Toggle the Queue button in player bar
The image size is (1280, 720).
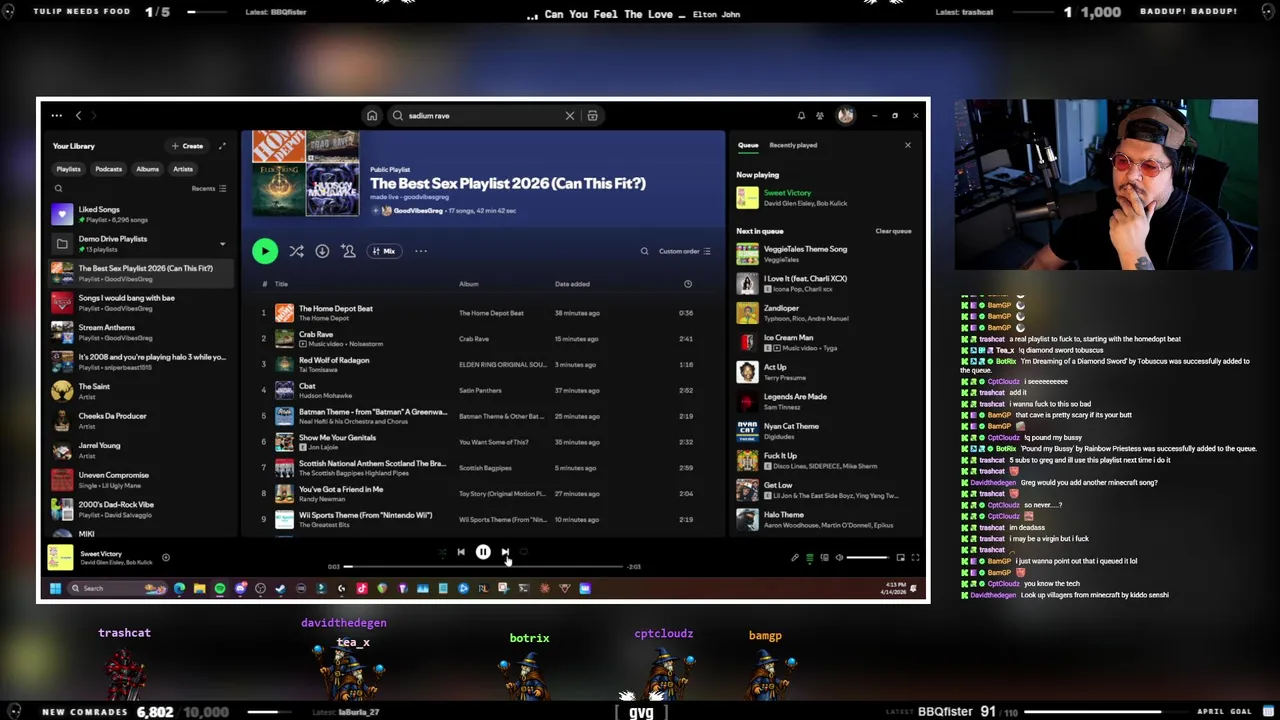click(809, 558)
